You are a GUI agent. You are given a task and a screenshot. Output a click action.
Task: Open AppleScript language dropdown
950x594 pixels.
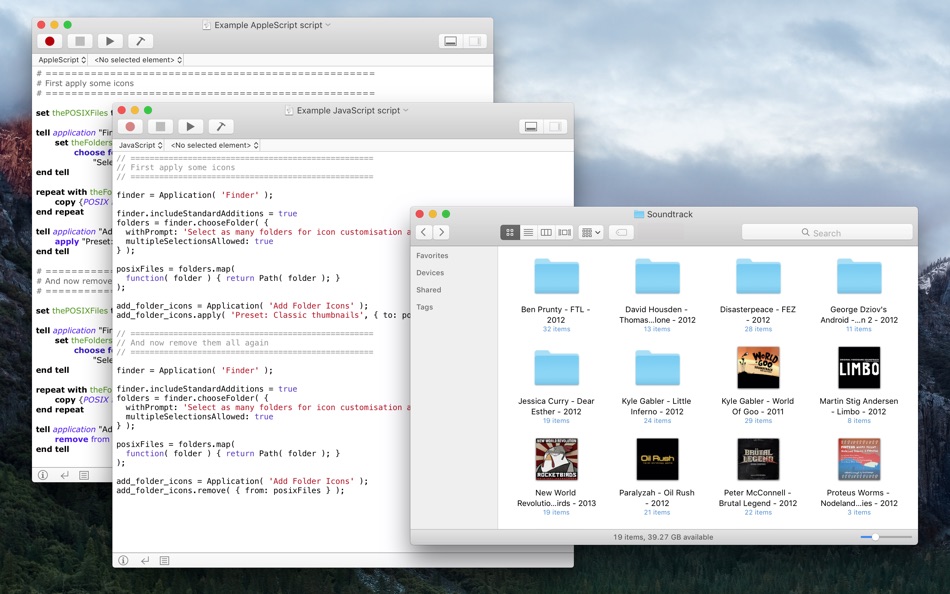coord(62,60)
